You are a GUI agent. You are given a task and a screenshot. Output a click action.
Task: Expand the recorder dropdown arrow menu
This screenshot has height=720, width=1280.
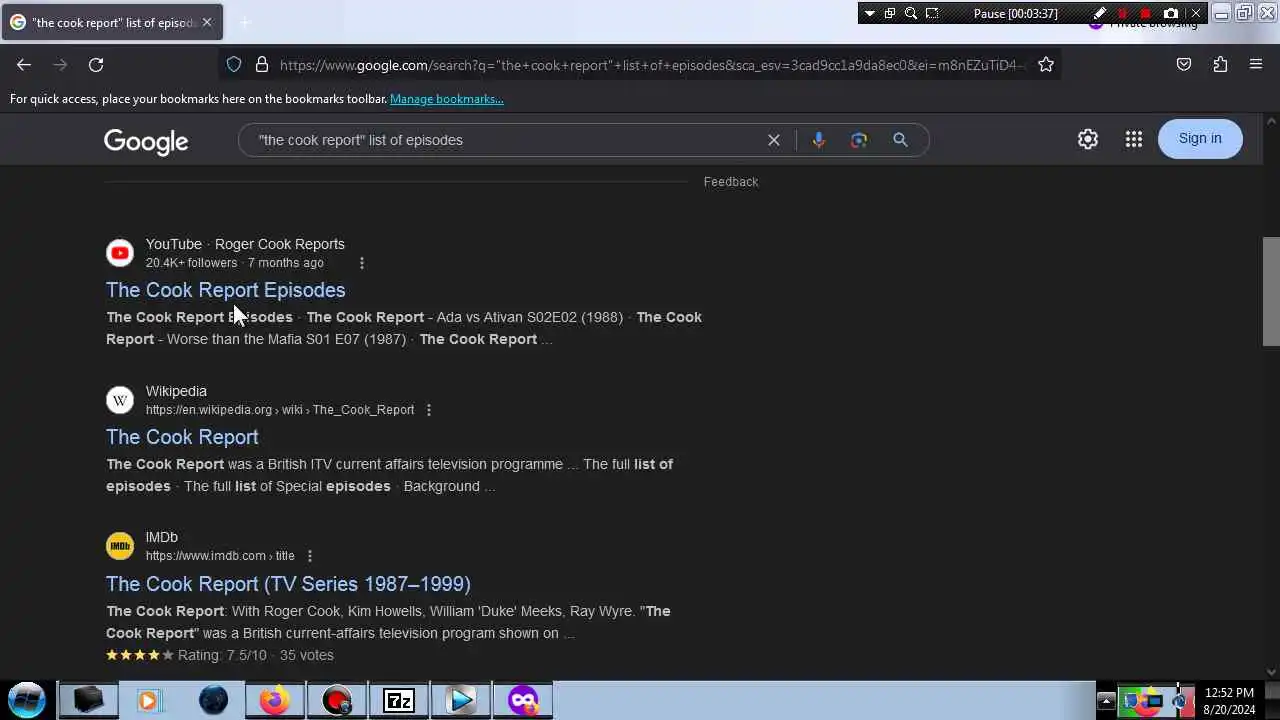coord(870,13)
